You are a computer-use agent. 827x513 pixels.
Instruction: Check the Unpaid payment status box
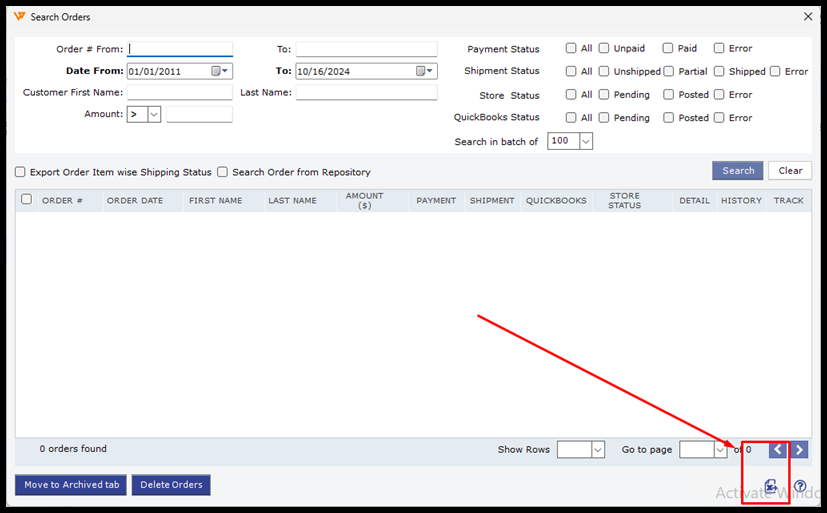[x=604, y=48]
